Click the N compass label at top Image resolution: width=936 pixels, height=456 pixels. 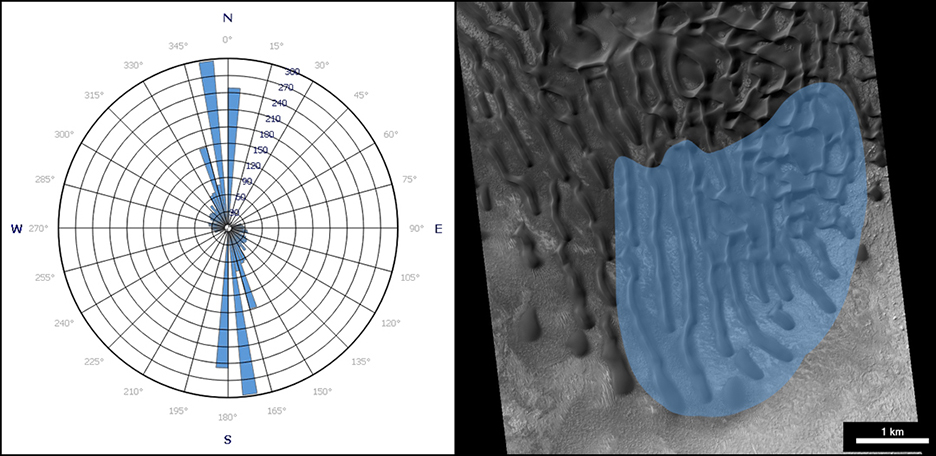pyautogui.click(x=227, y=18)
